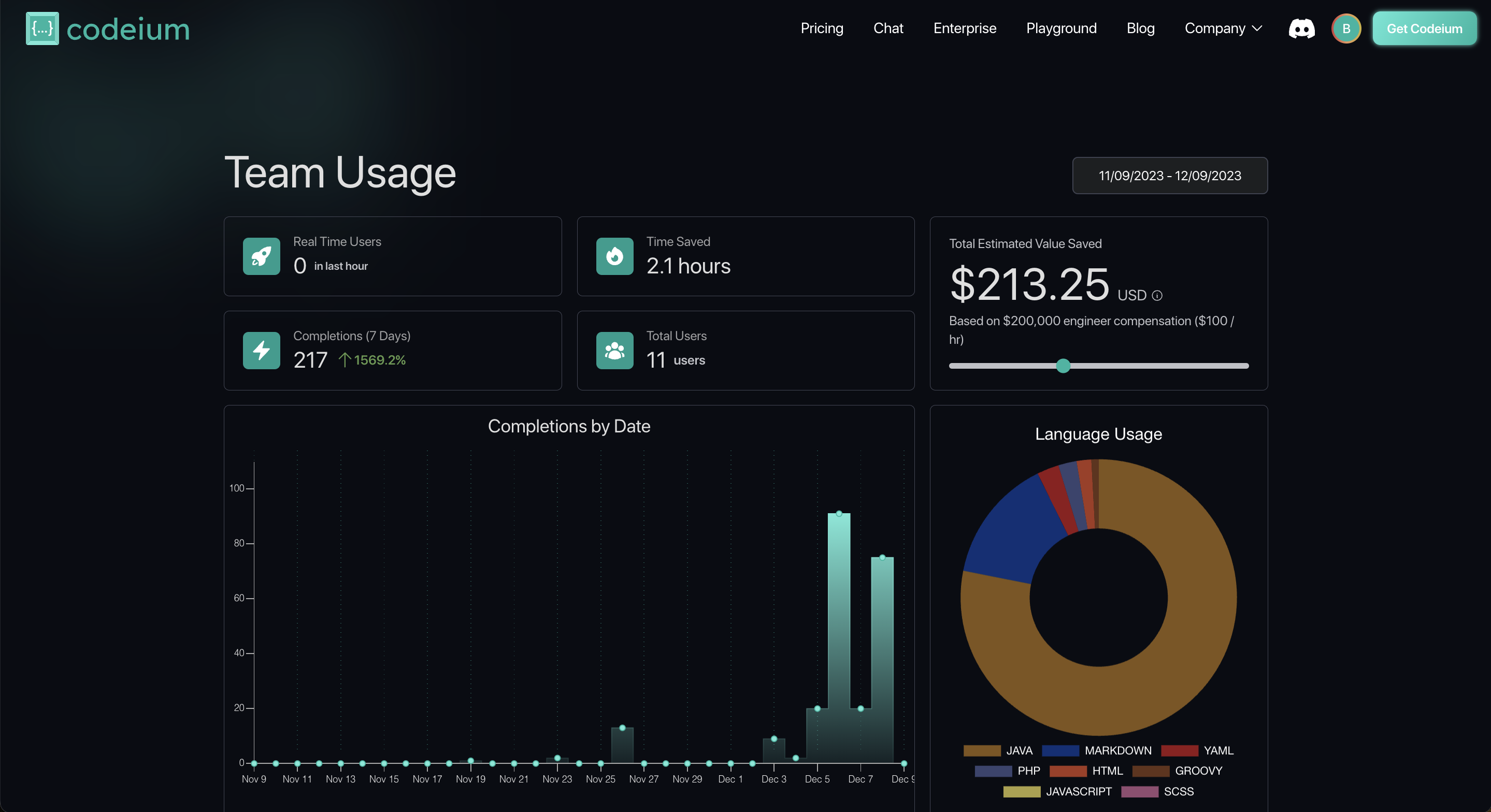Visit the Blog page
The image size is (1491, 812).
pyautogui.click(x=1140, y=28)
